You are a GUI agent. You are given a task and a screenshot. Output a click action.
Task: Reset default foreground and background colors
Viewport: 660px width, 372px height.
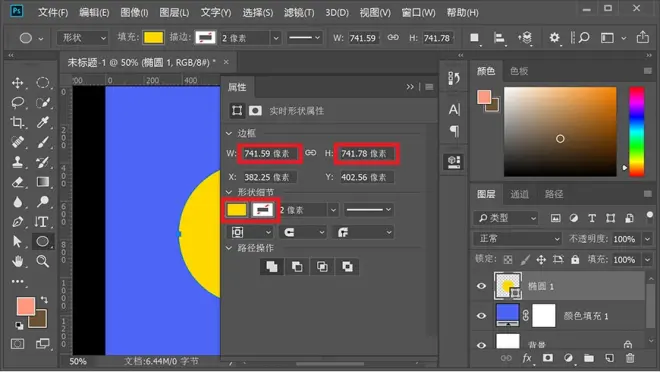click(19, 325)
